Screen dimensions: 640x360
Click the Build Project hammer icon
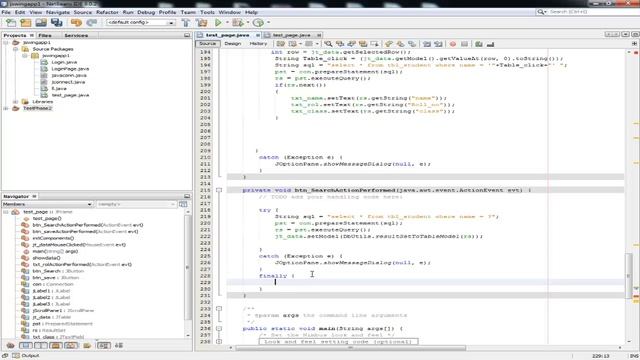(x=186, y=23)
